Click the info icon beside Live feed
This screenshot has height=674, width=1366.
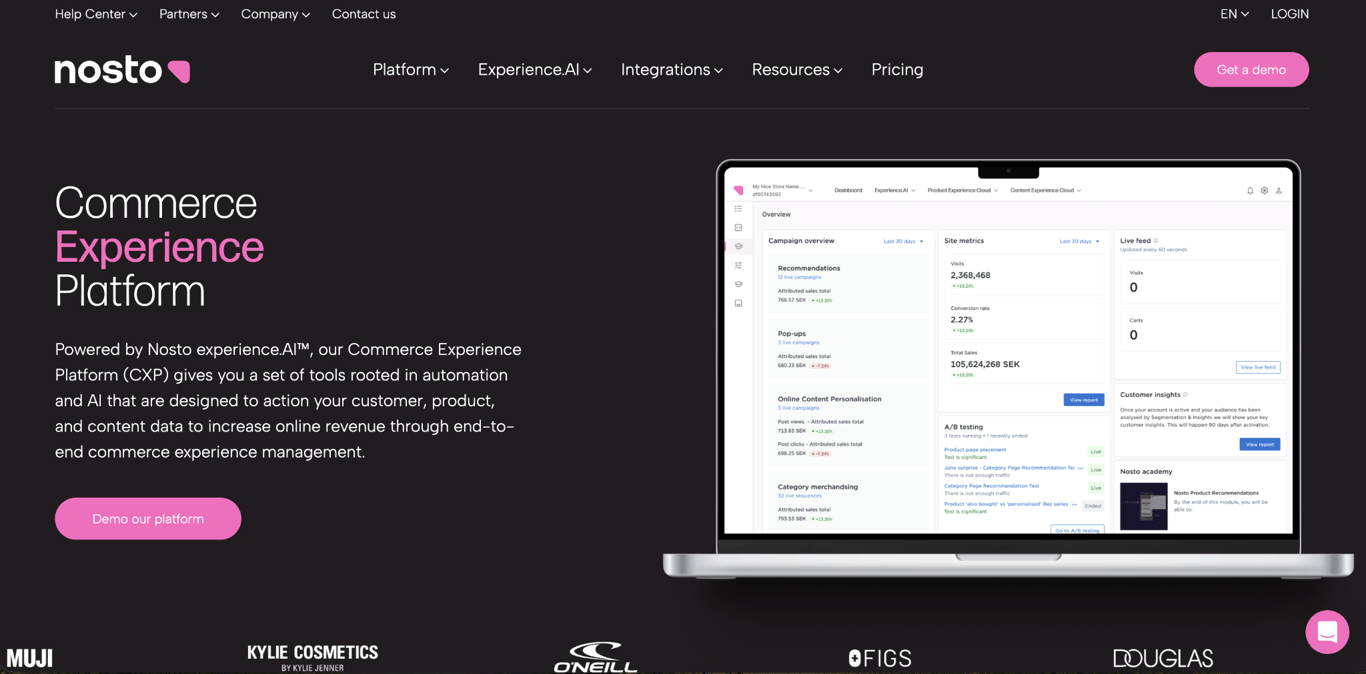click(x=1156, y=240)
